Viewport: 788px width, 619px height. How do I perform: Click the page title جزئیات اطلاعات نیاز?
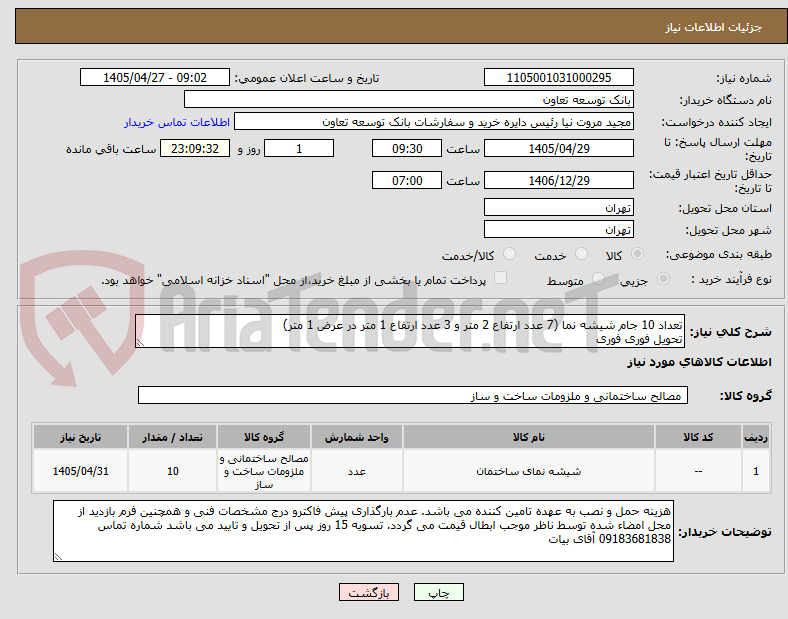coord(714,27)
